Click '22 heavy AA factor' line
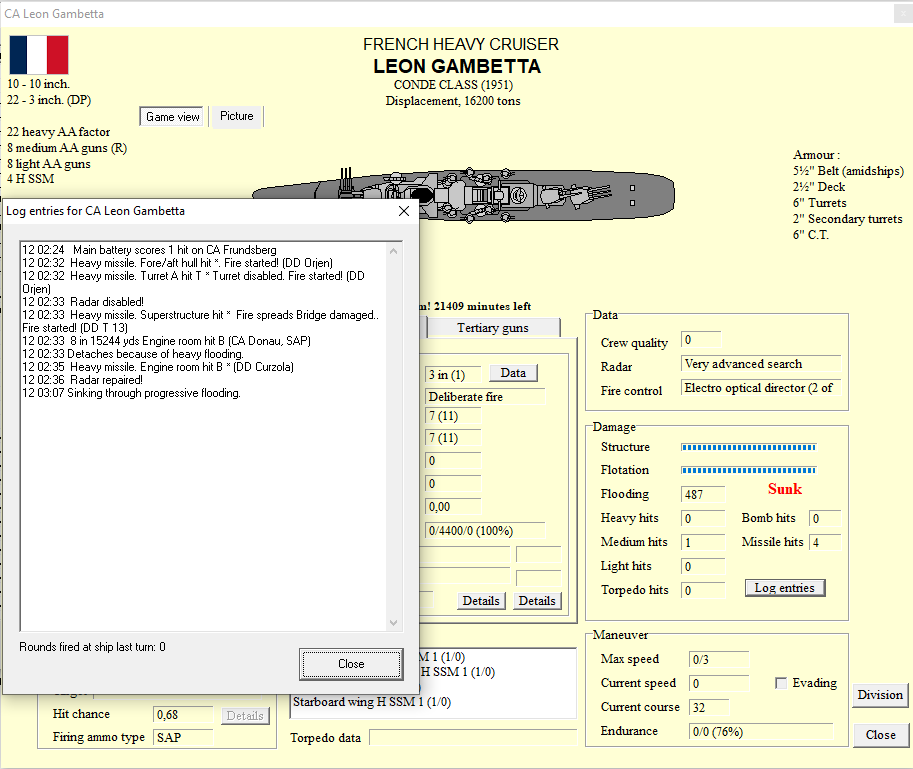913x769 pixels. click(x=58, y=132)
